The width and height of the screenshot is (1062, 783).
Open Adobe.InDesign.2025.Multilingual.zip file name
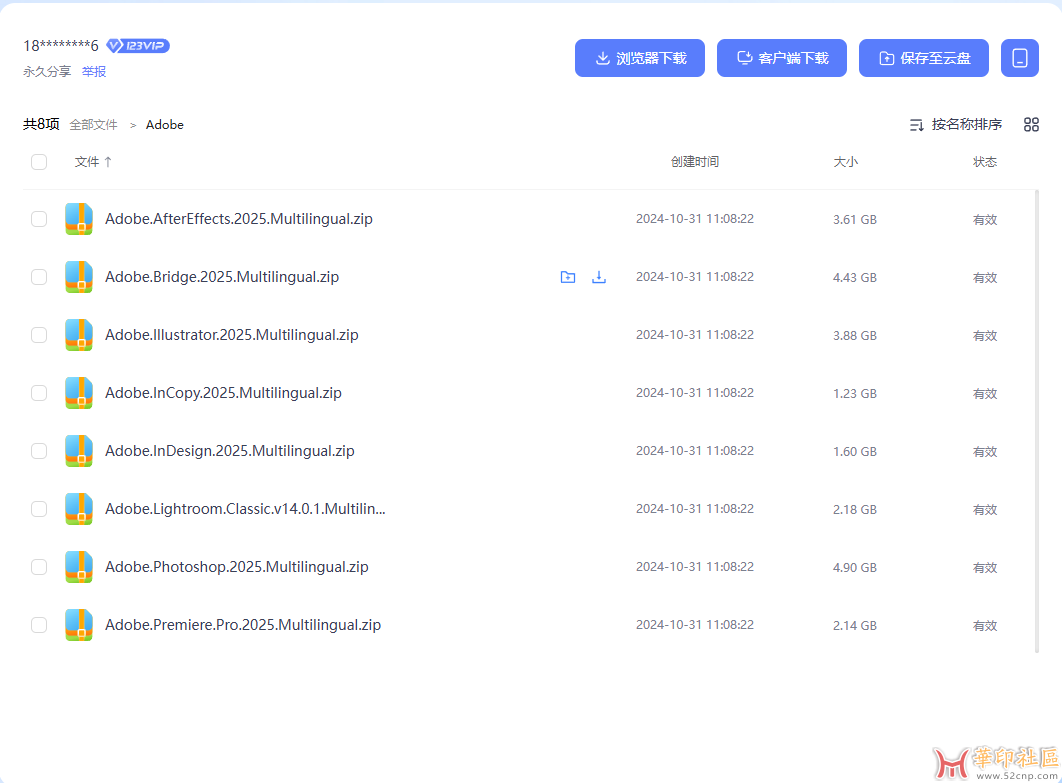pyautogui.click(x=230, y=451)
